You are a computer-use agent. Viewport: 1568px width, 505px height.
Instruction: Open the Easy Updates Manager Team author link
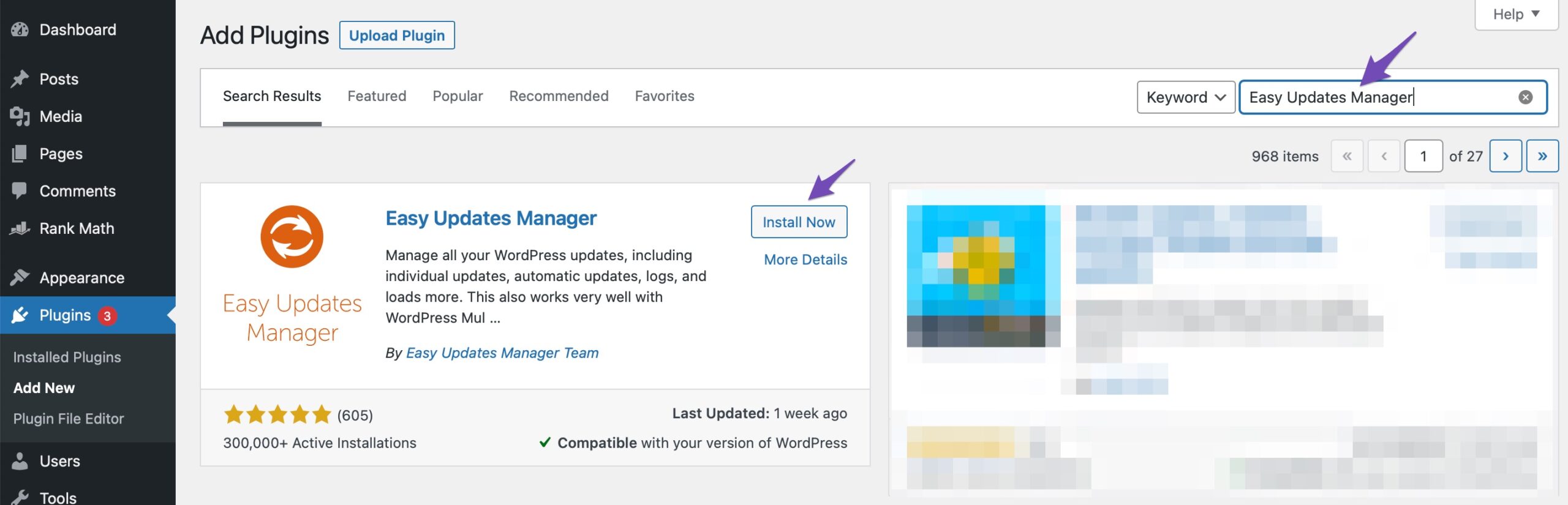point(502,353)
